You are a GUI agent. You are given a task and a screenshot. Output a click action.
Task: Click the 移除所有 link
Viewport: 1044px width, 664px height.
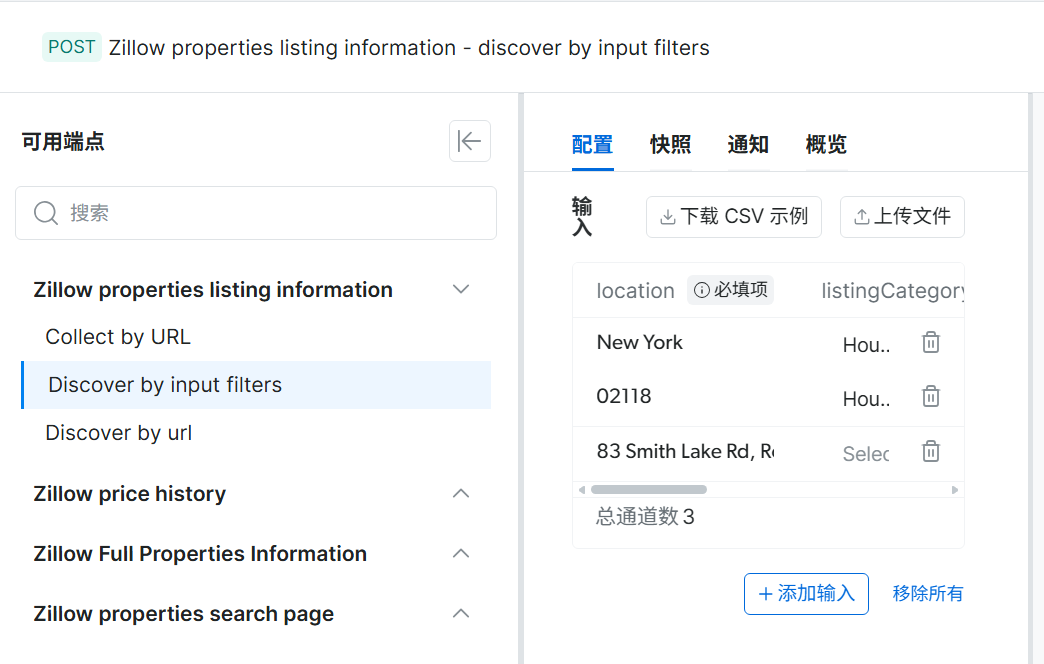(x=927, y=593)
